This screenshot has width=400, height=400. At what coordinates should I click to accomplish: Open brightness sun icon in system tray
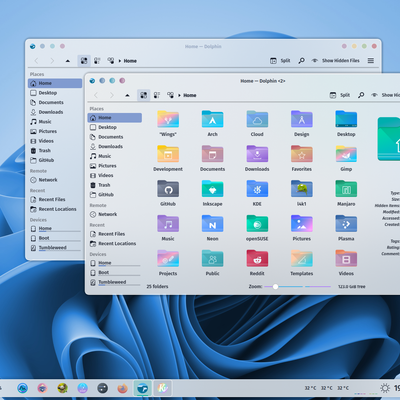pos(385,388)
